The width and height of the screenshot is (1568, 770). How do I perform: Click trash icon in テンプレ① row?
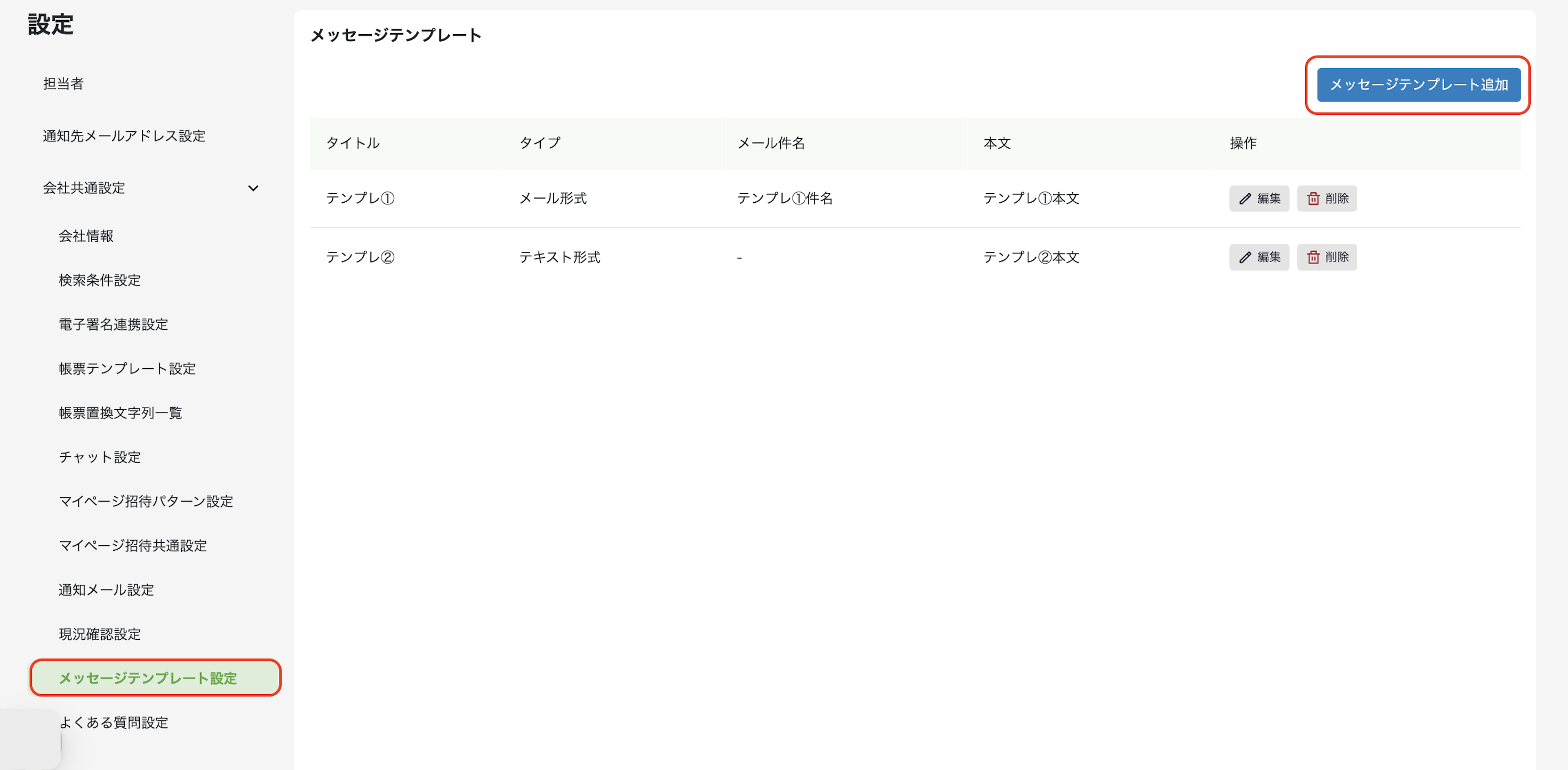(x=1313, y=199)
